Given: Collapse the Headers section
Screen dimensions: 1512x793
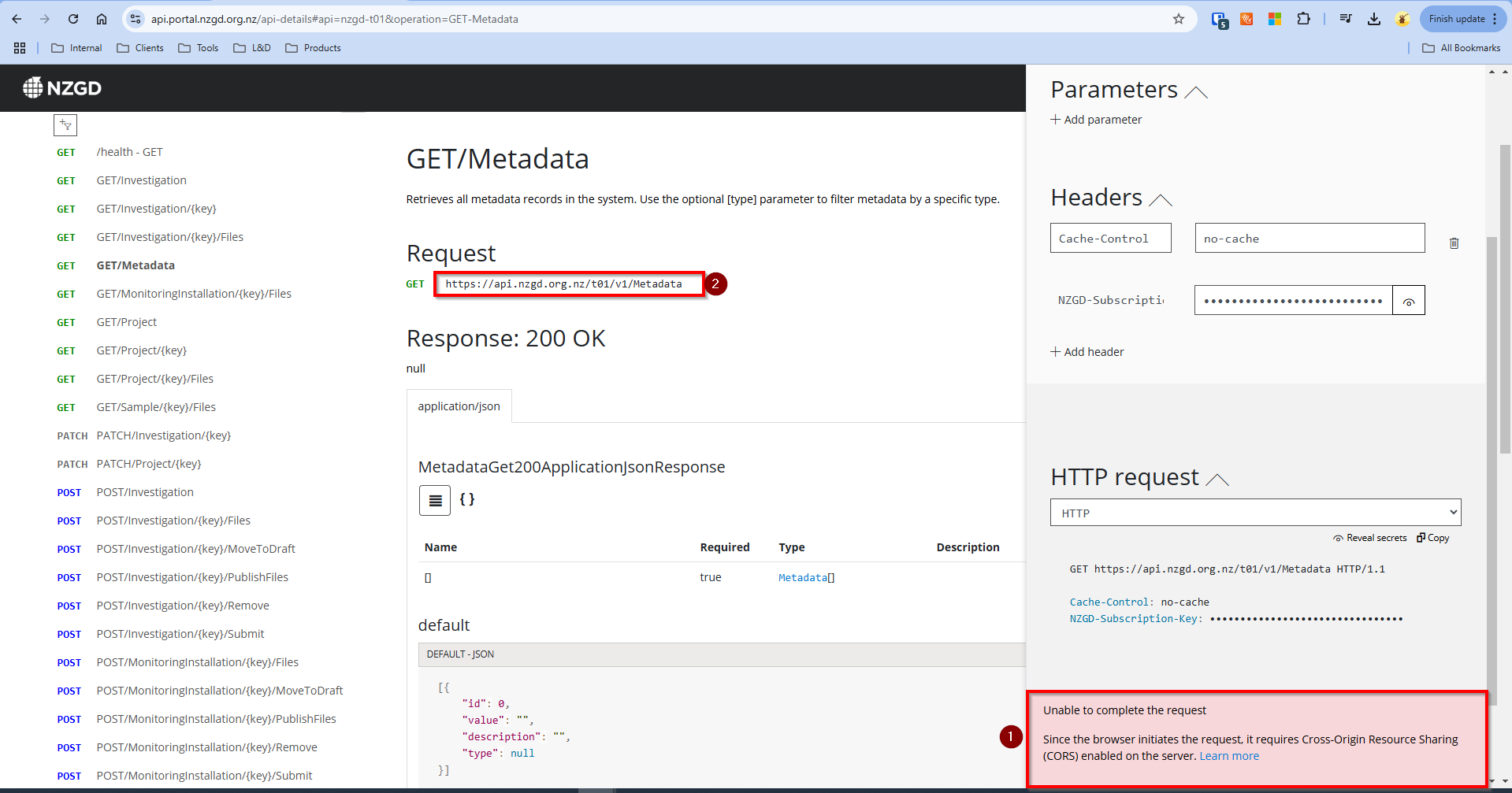Looking at the screenshot, I should 1160,200.
